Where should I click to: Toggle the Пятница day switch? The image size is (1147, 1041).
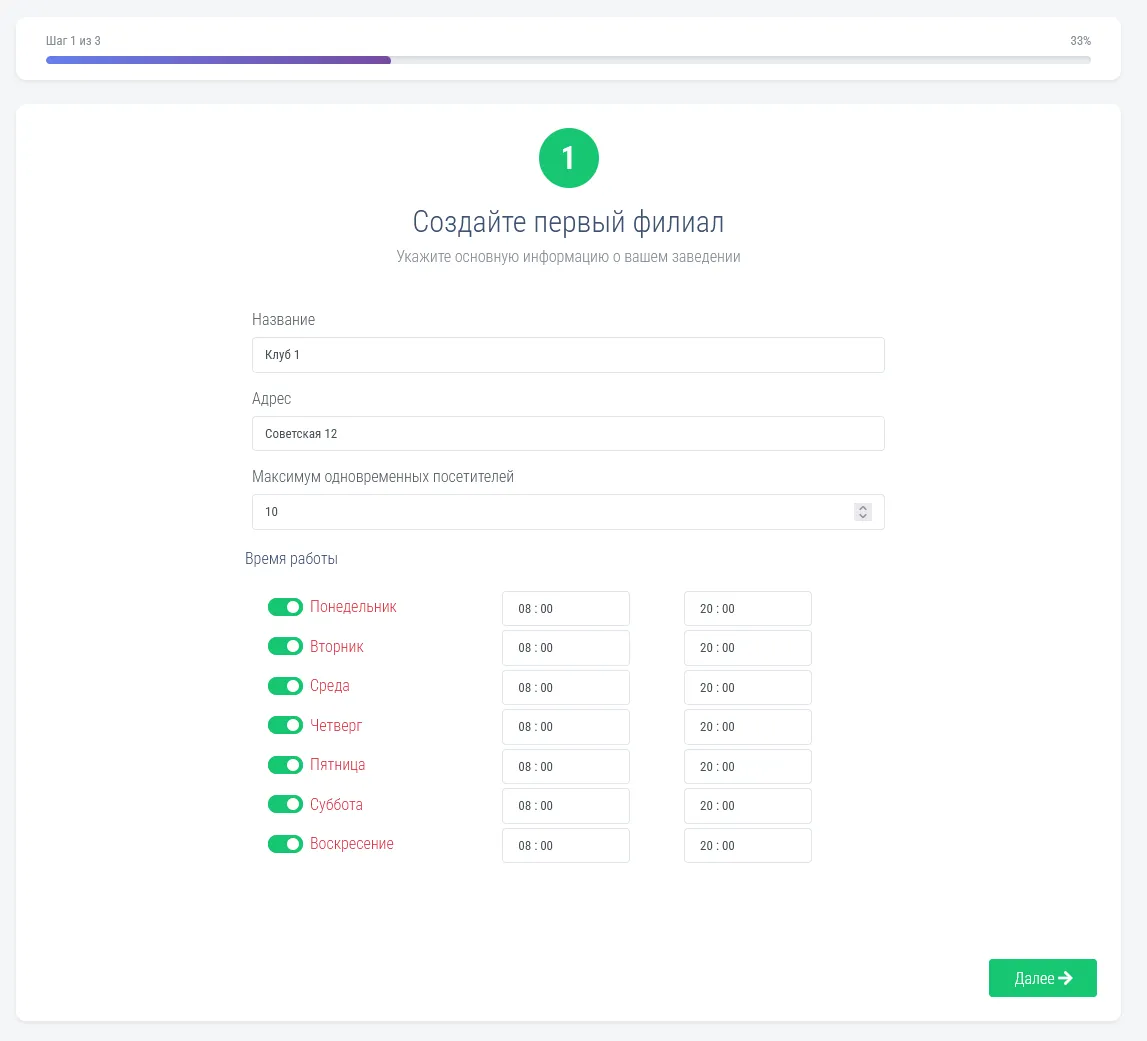point(285,765)
